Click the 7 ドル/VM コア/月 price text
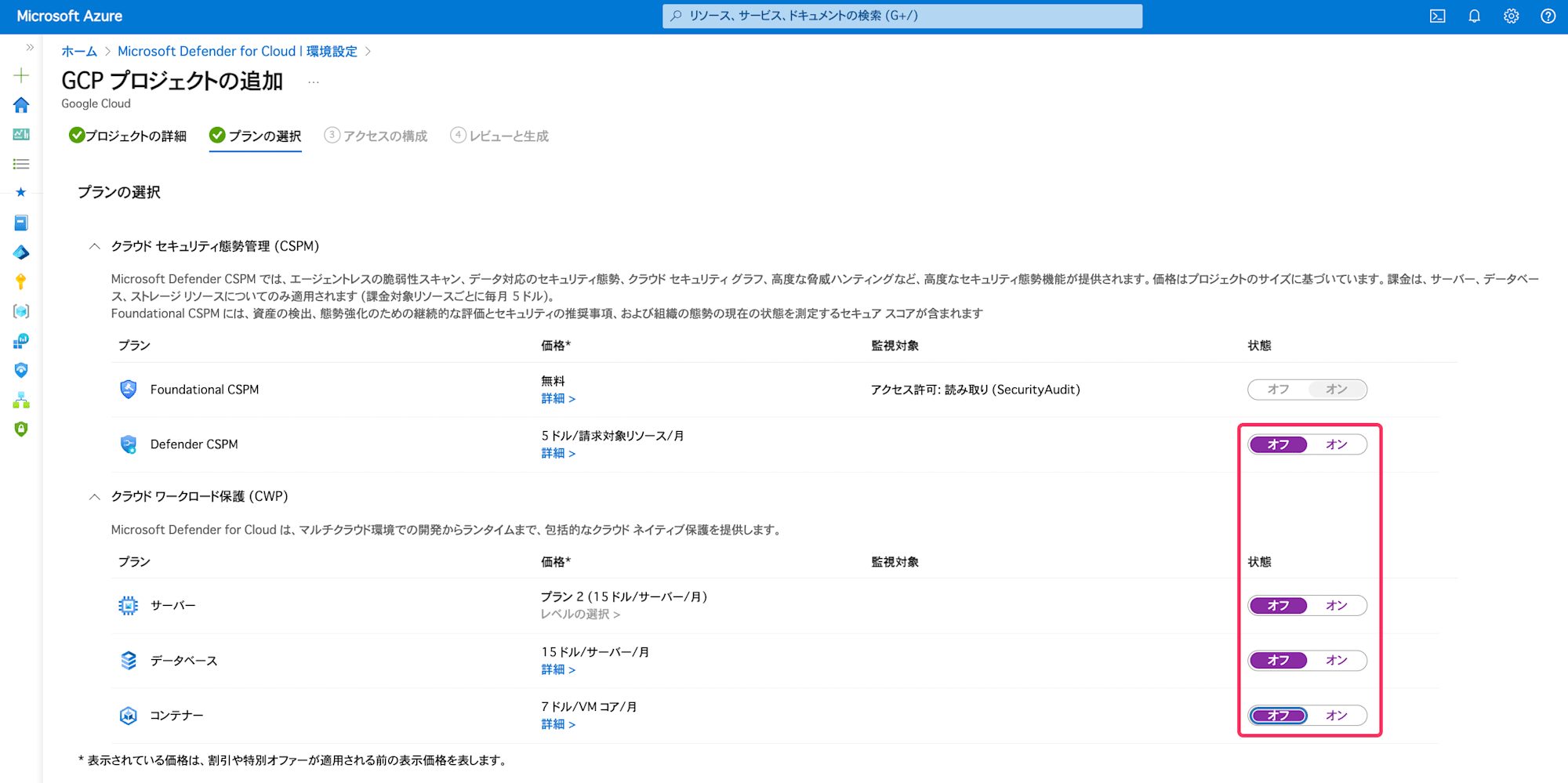The width and height of the screenshot is (1568, 783). tap(589, 707)
